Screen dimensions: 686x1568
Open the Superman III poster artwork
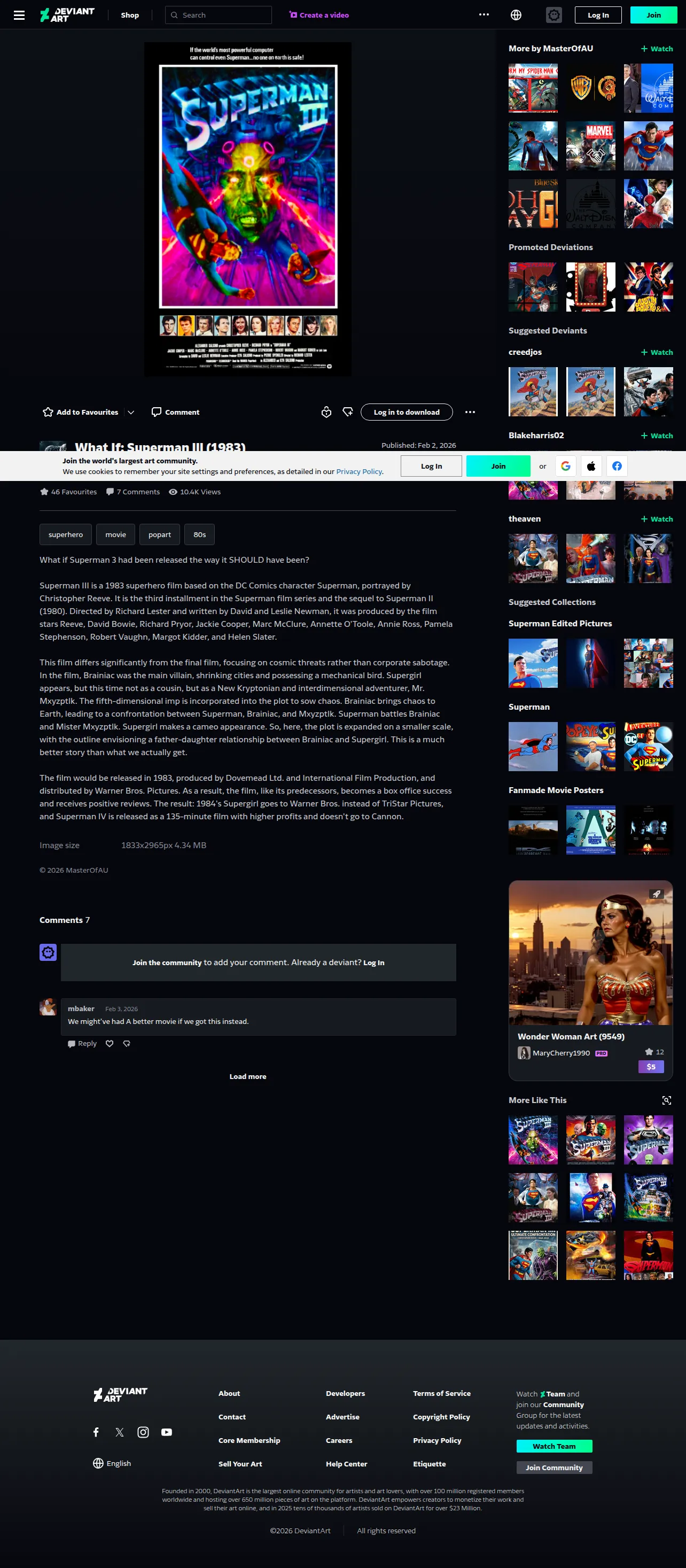pos(248,209)
